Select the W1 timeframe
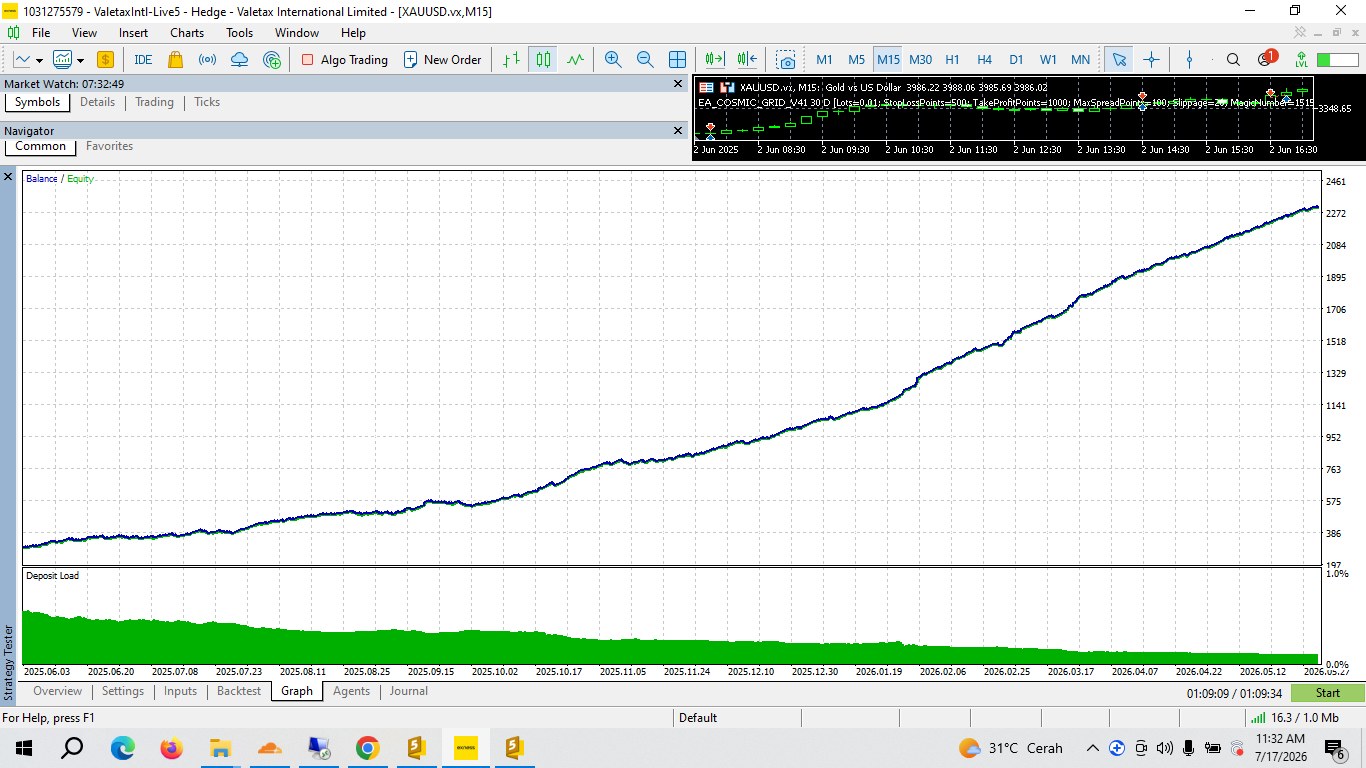 [x=1048, y=60]
